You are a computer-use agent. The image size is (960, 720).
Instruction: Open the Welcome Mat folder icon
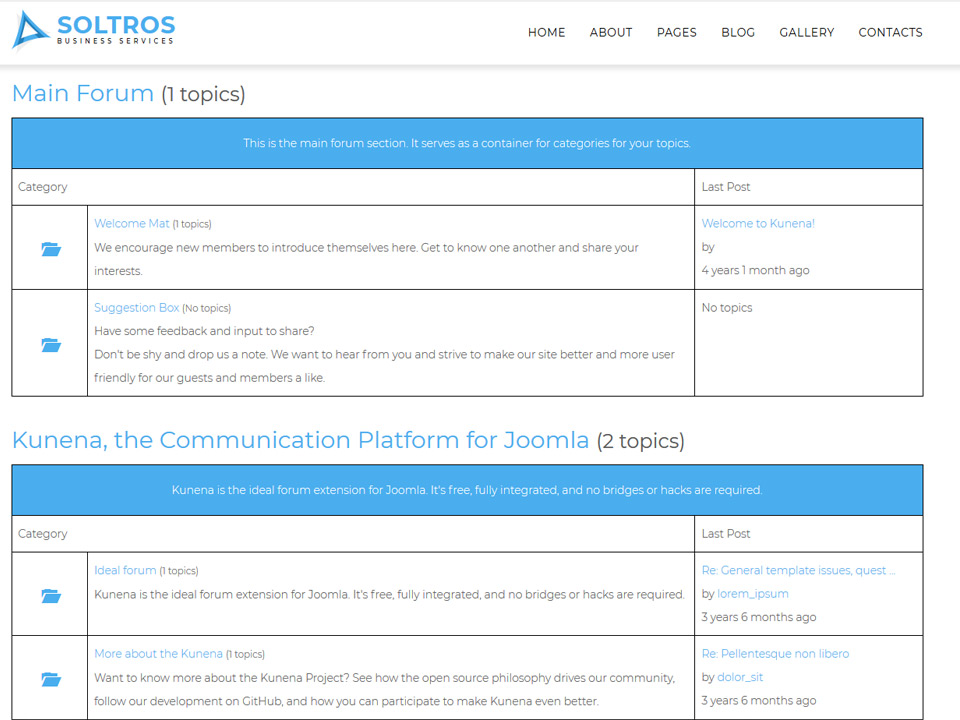[x=51, y=249]
